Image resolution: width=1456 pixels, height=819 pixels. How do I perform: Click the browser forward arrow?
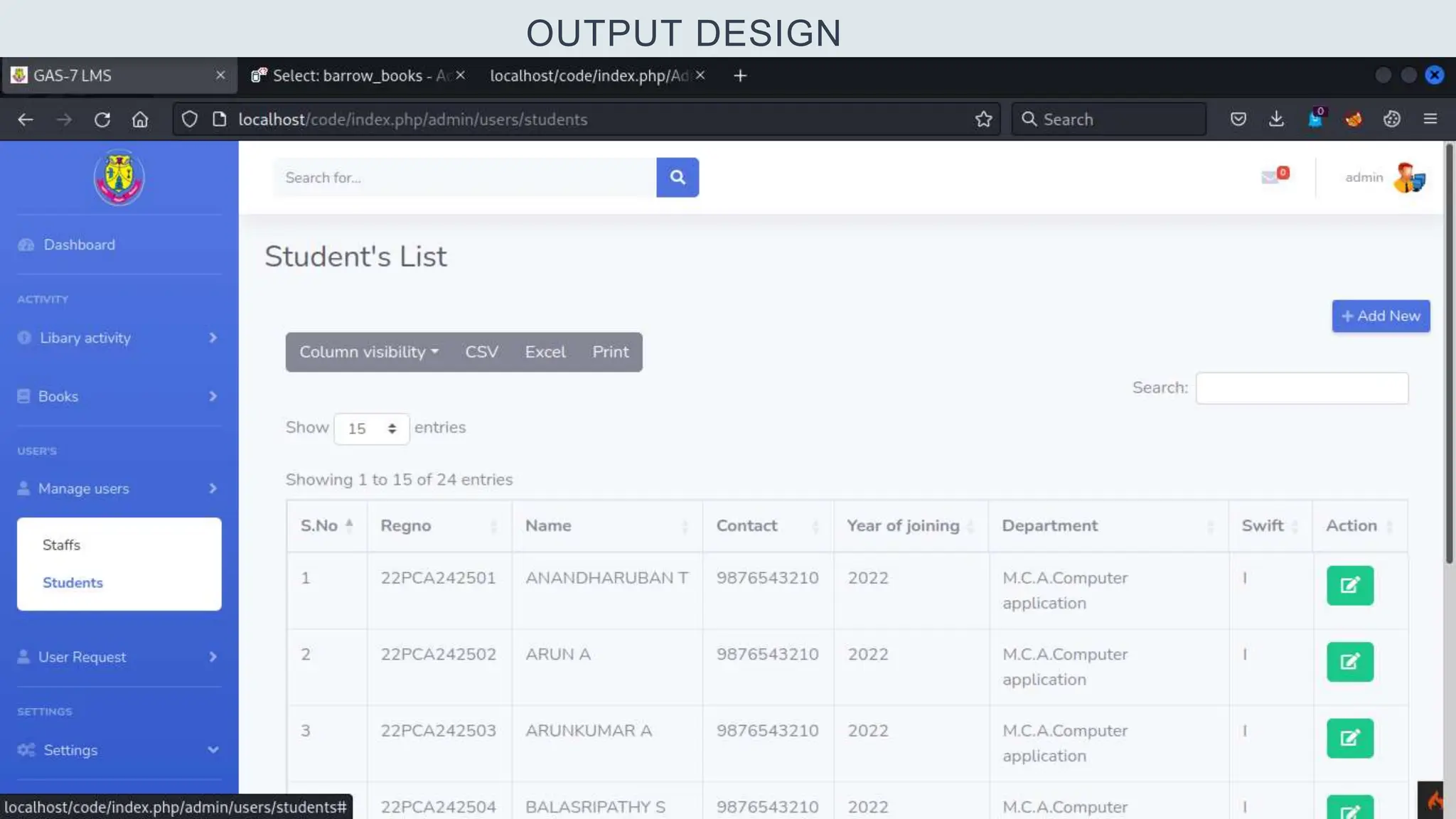[64, 119]
